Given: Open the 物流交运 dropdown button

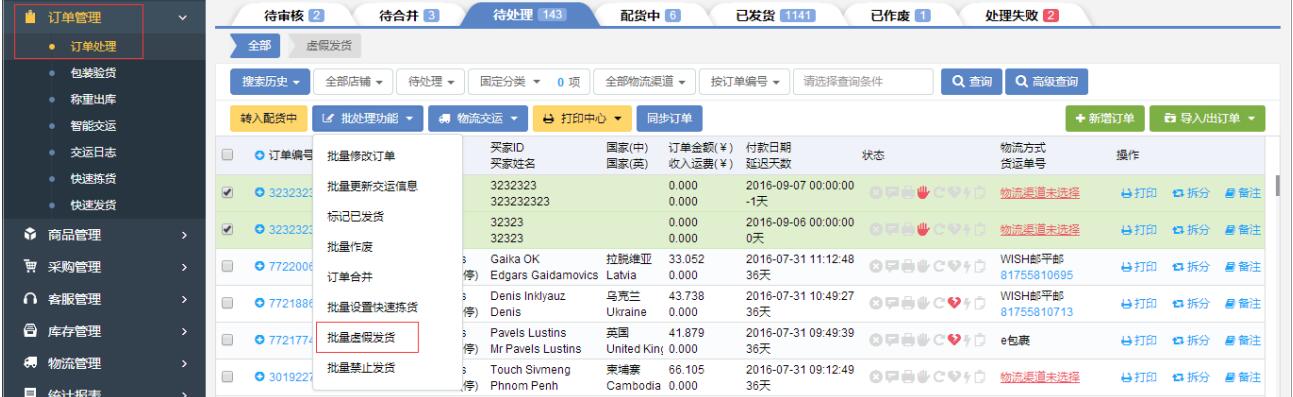Looking at the screenshot, I should (x=478, y=119).
